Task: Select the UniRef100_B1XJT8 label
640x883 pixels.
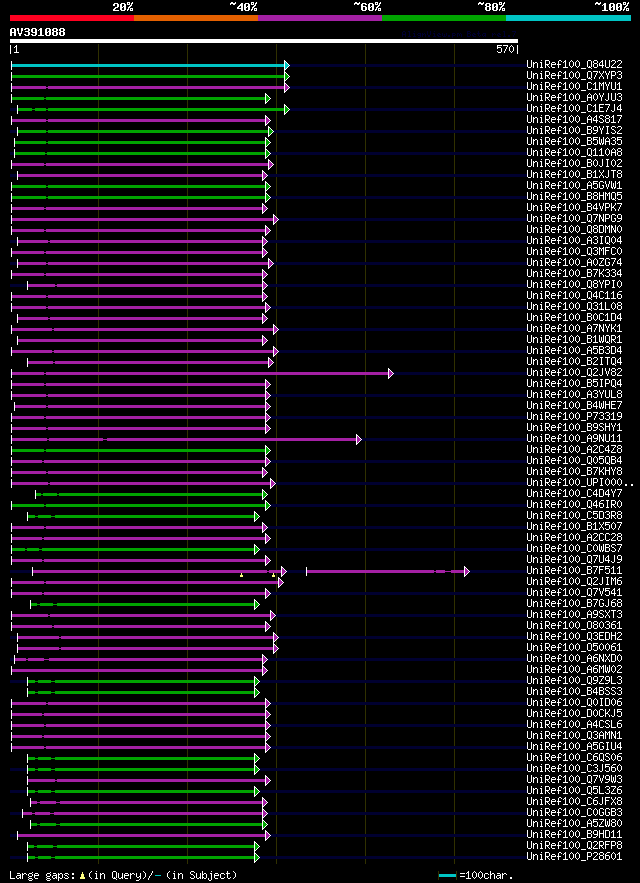Action: tap(574, 175)
